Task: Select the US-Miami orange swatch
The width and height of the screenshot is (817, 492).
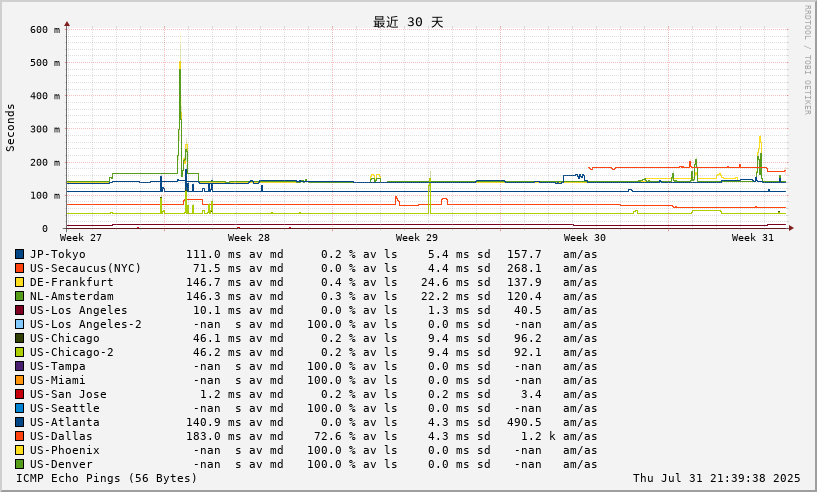Action: click(19, 381)
